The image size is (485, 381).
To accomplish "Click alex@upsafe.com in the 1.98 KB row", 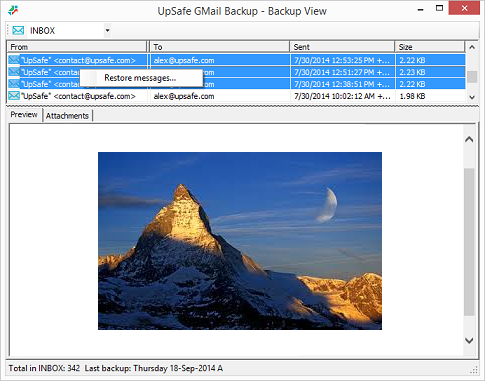I will [184, 96].
